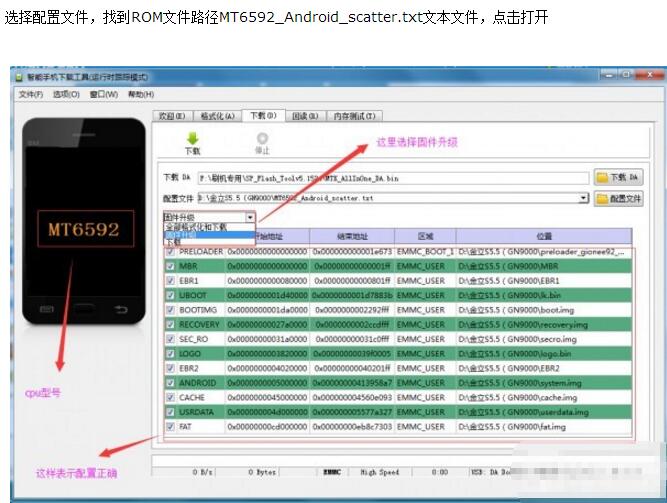The height and width of the screenshot is (503, 667).
Task: Switch to the Format (格式化) tab
Action: 217,116
